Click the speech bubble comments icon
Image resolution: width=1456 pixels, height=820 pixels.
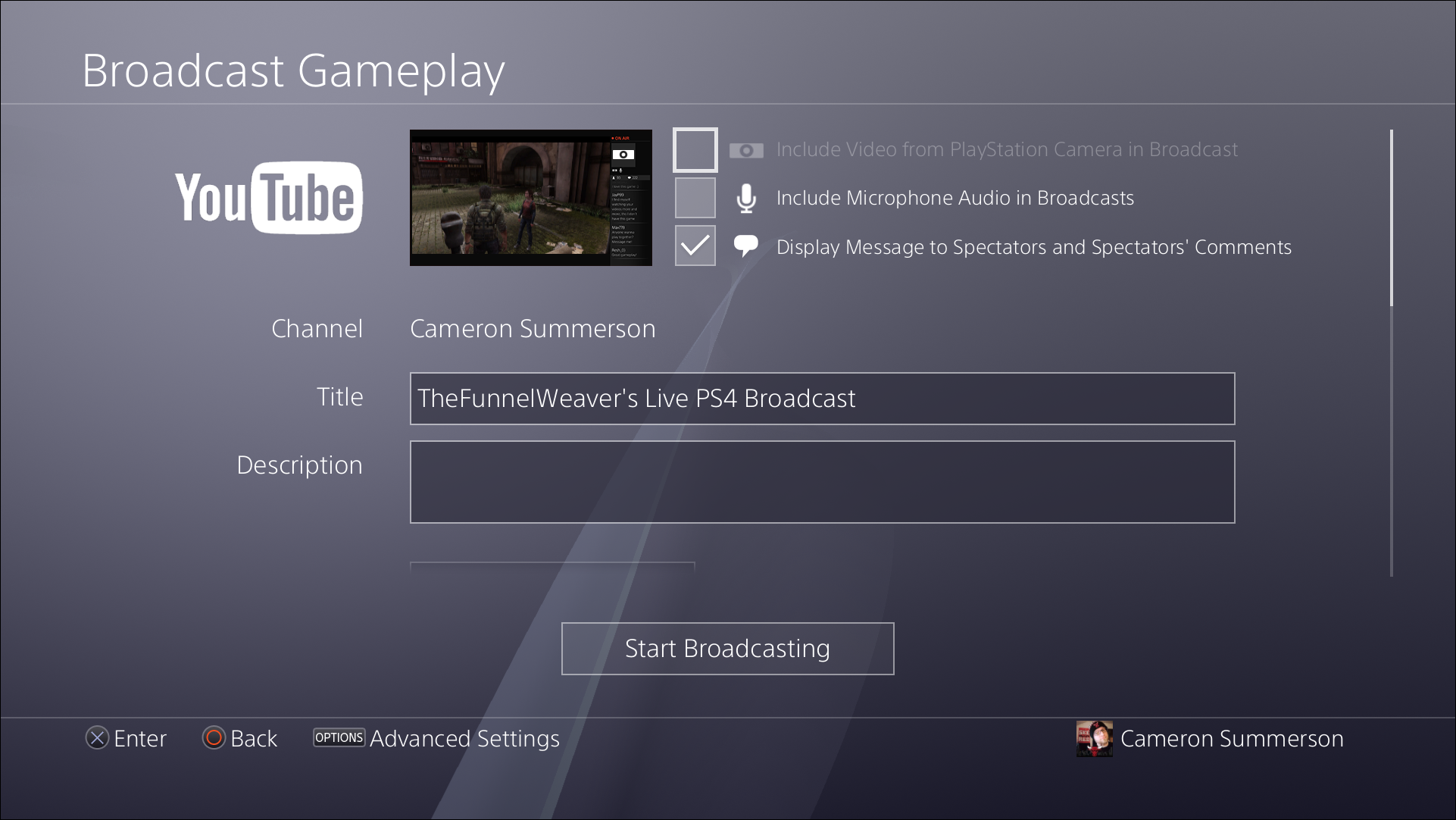click(746, 246)
